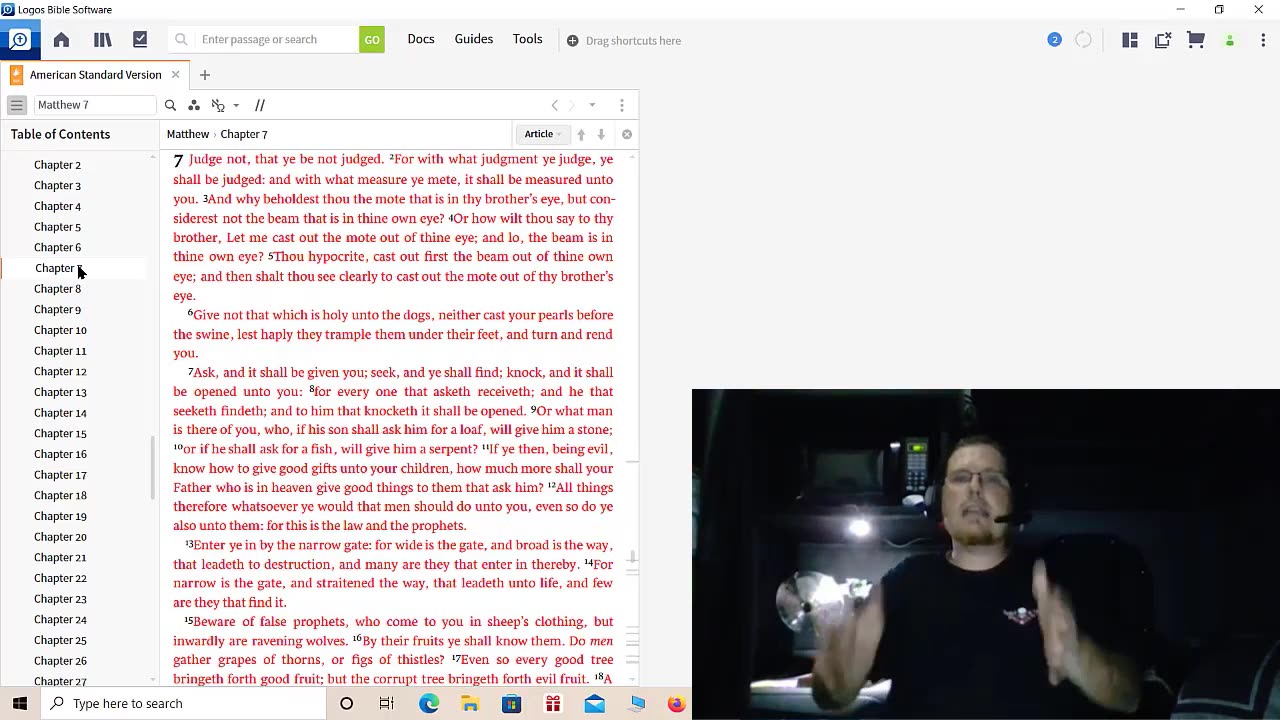
Task: Go back with panel history left arrow
Action: pyautogui.click(x=555, y=105)
